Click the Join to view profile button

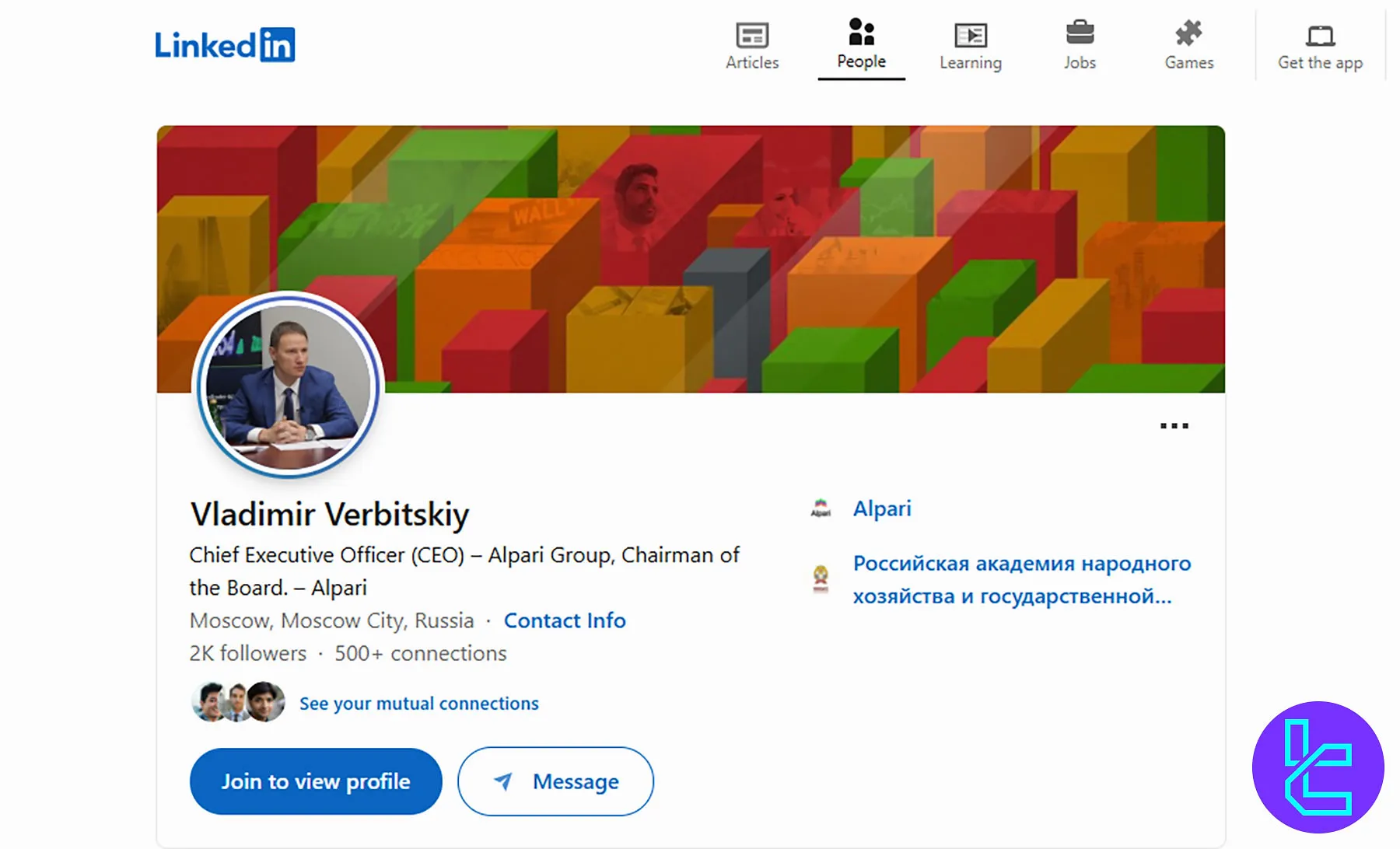tap(316, 781)
